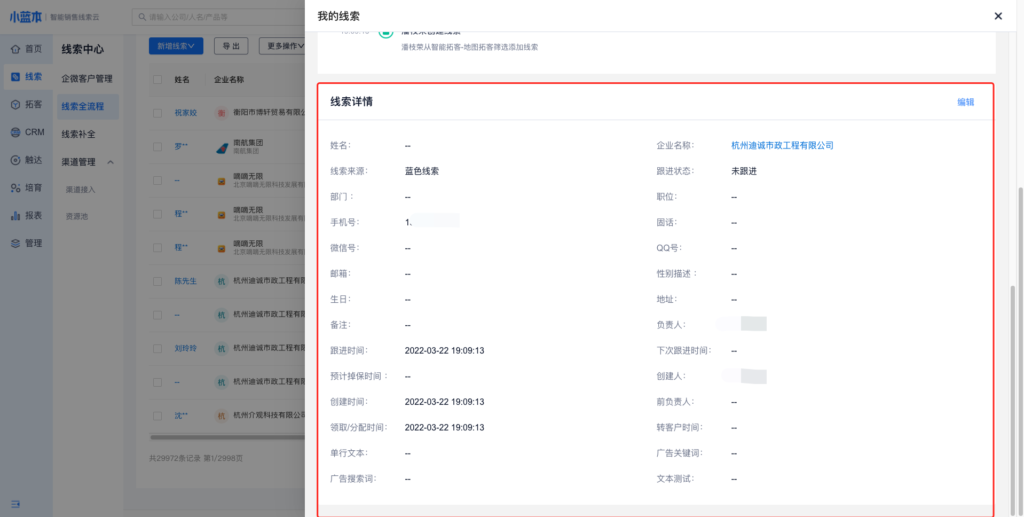Go to 线索补全 menu item
The width and height of the screenshot is (1024, 517).
(x=79, y=134)
